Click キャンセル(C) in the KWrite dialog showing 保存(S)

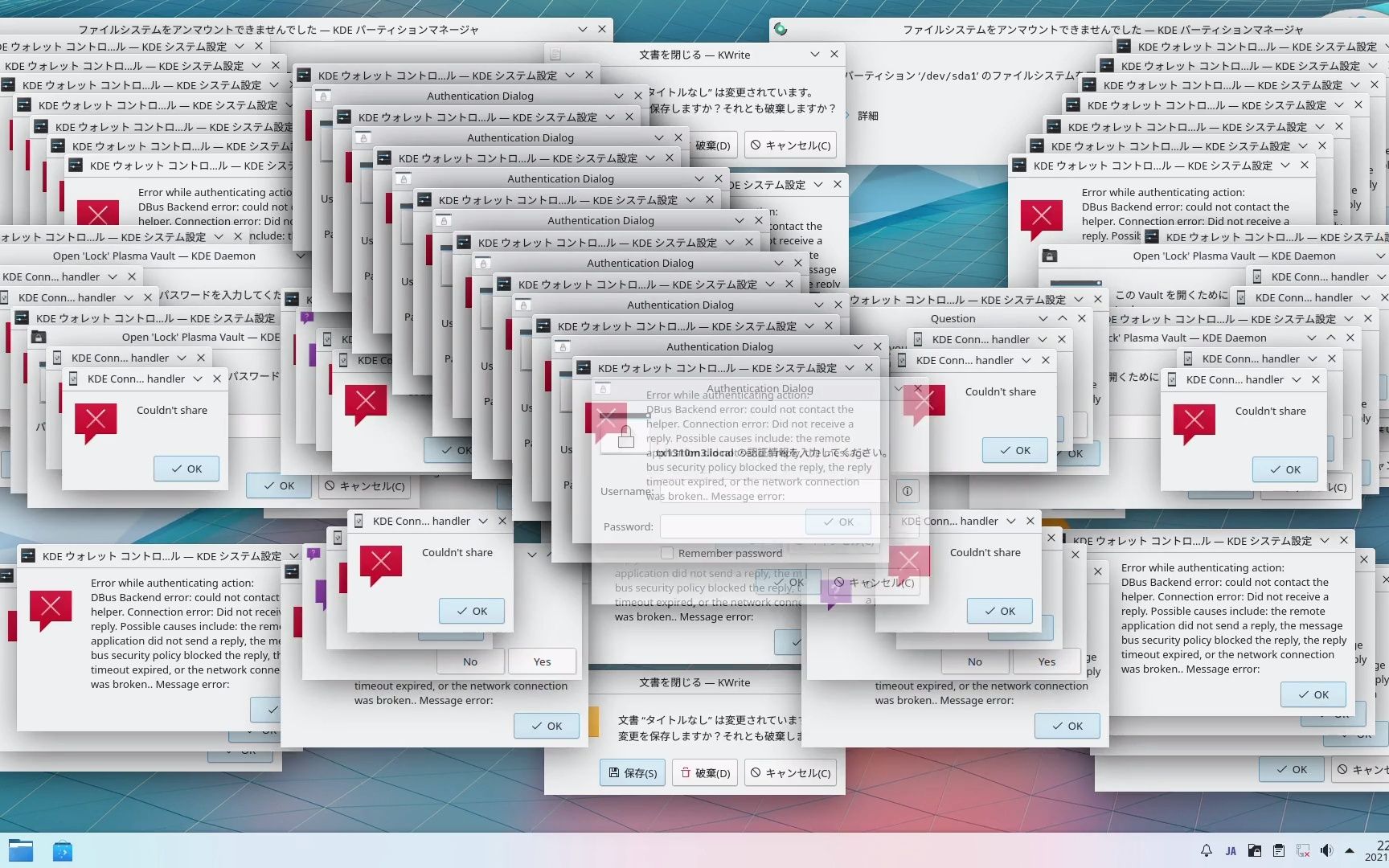tap(790, 772)
